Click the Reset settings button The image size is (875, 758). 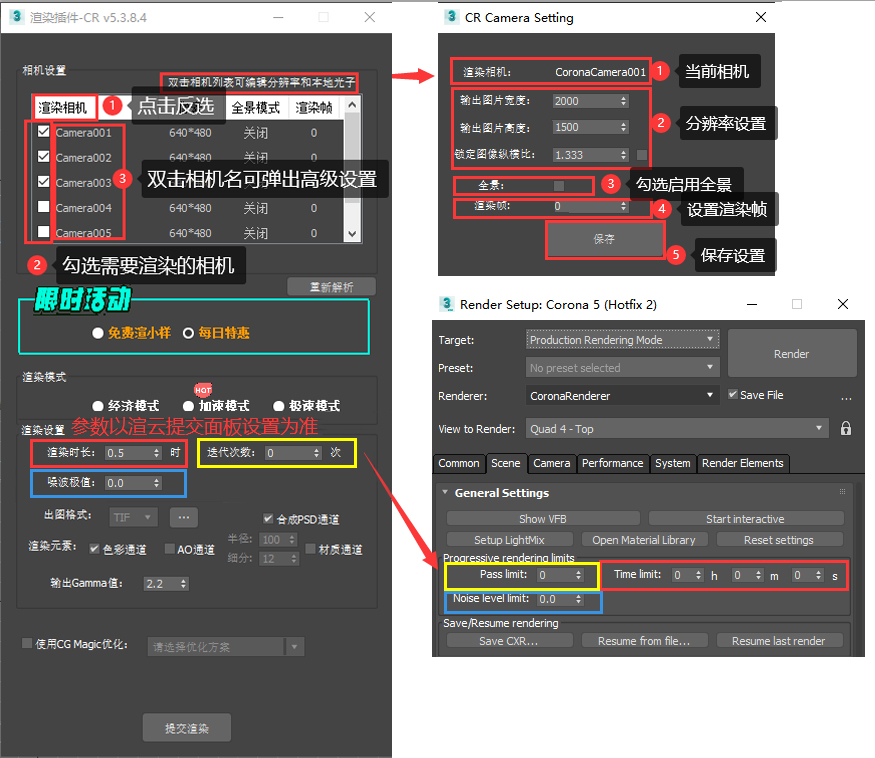pyautogui.click(x=779, y=539)
